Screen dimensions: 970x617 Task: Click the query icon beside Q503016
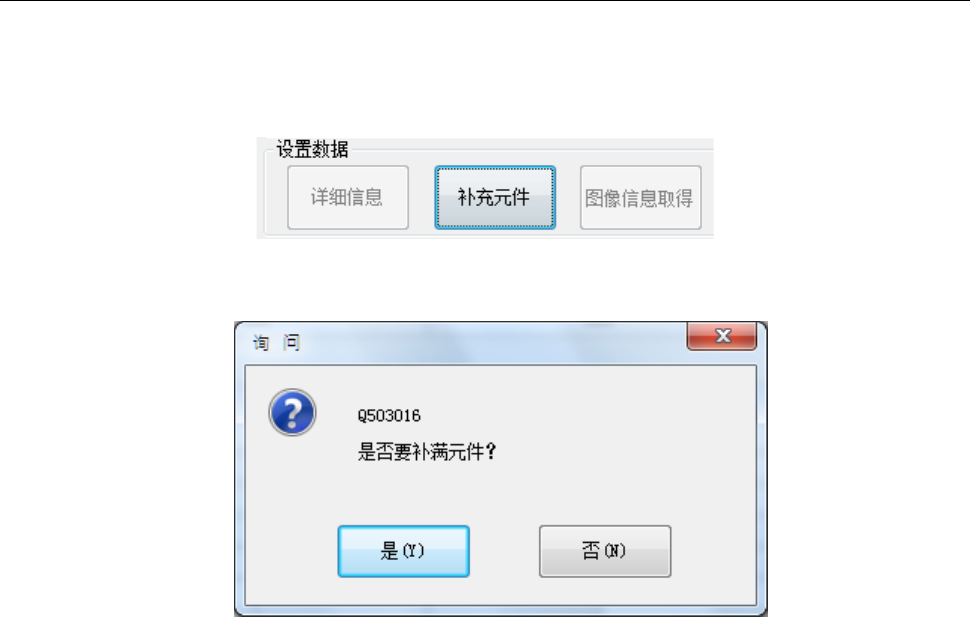[x=293, y=412]
